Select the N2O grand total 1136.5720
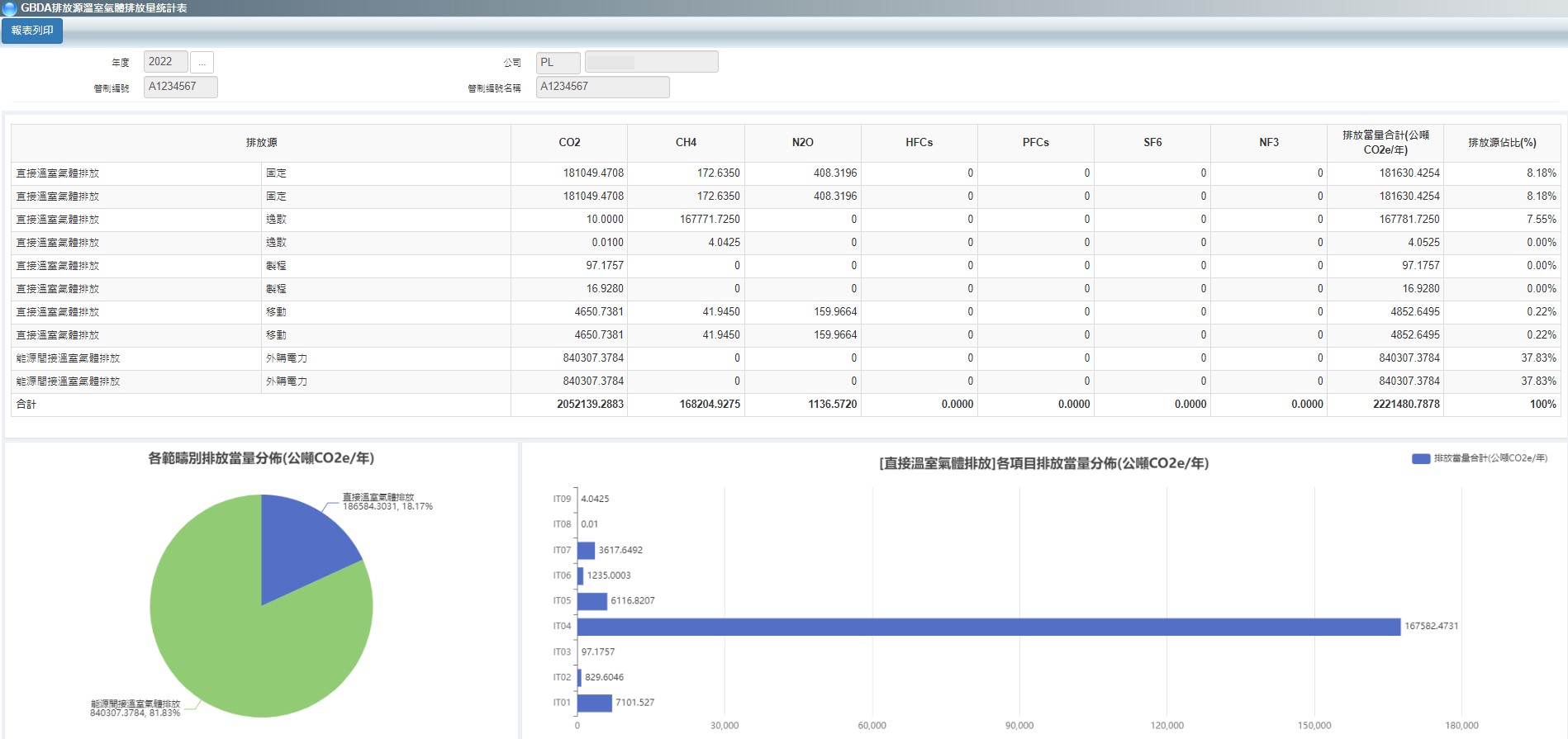Image resolution: width=1568 pixels, height=739 pixels. [x=802, y=405]
